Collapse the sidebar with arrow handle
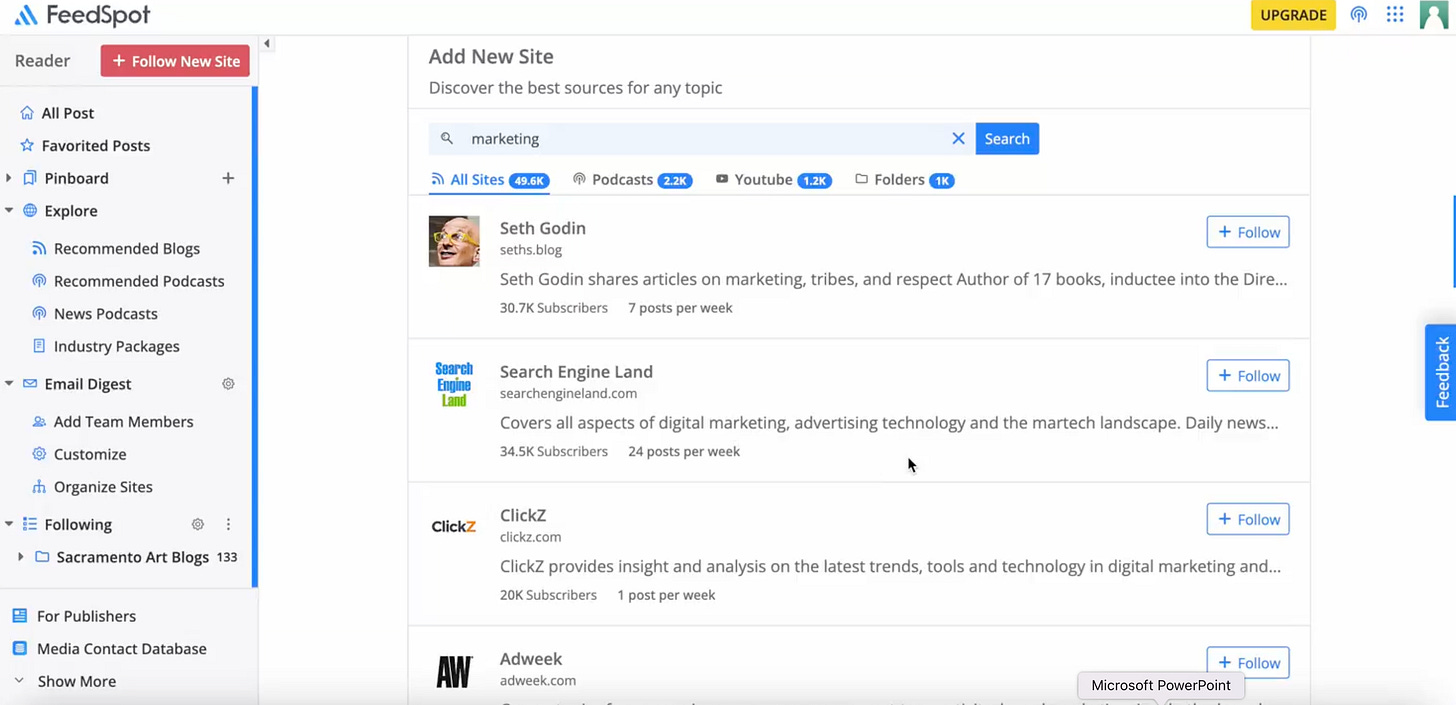The image size is (1456, 705). 267,44
